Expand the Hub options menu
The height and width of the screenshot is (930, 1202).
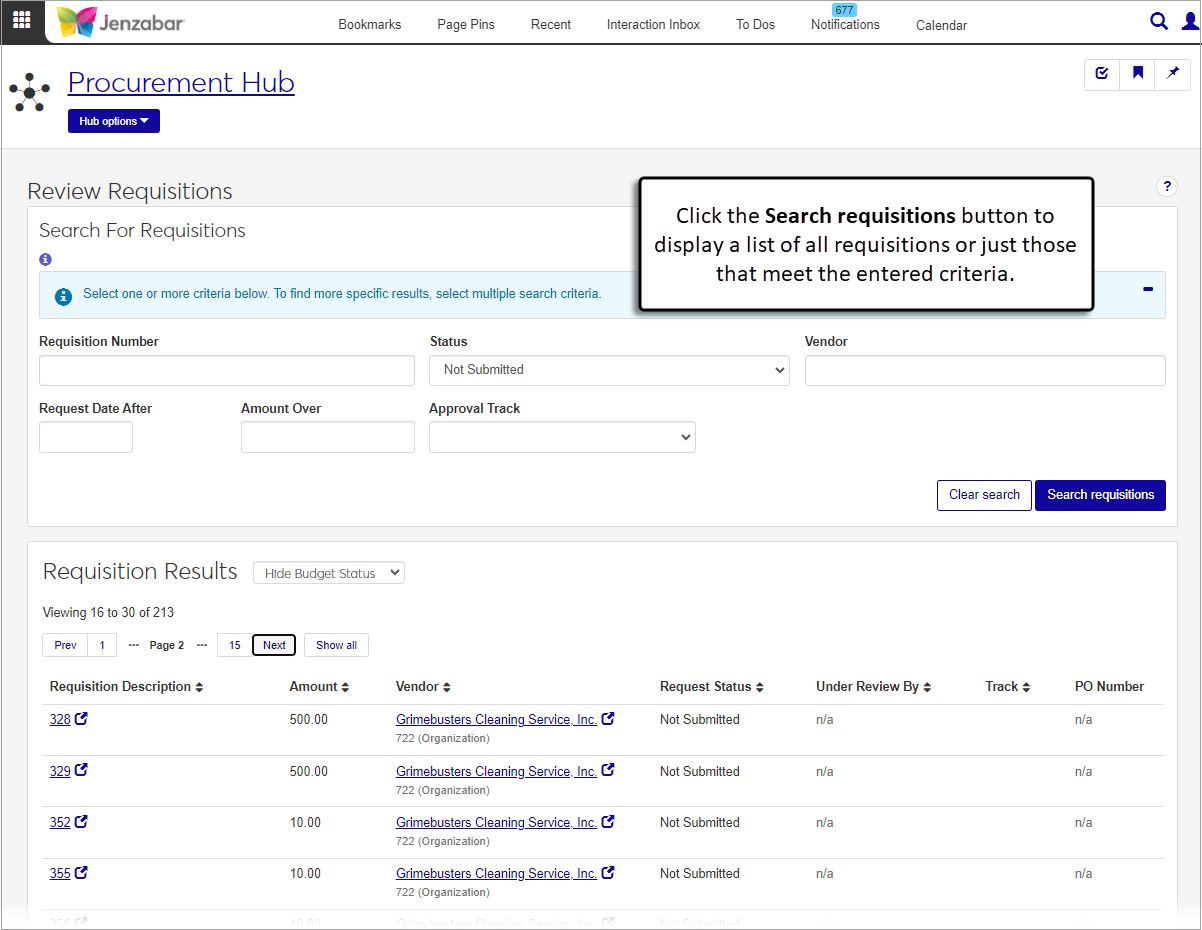pos(114,121)
